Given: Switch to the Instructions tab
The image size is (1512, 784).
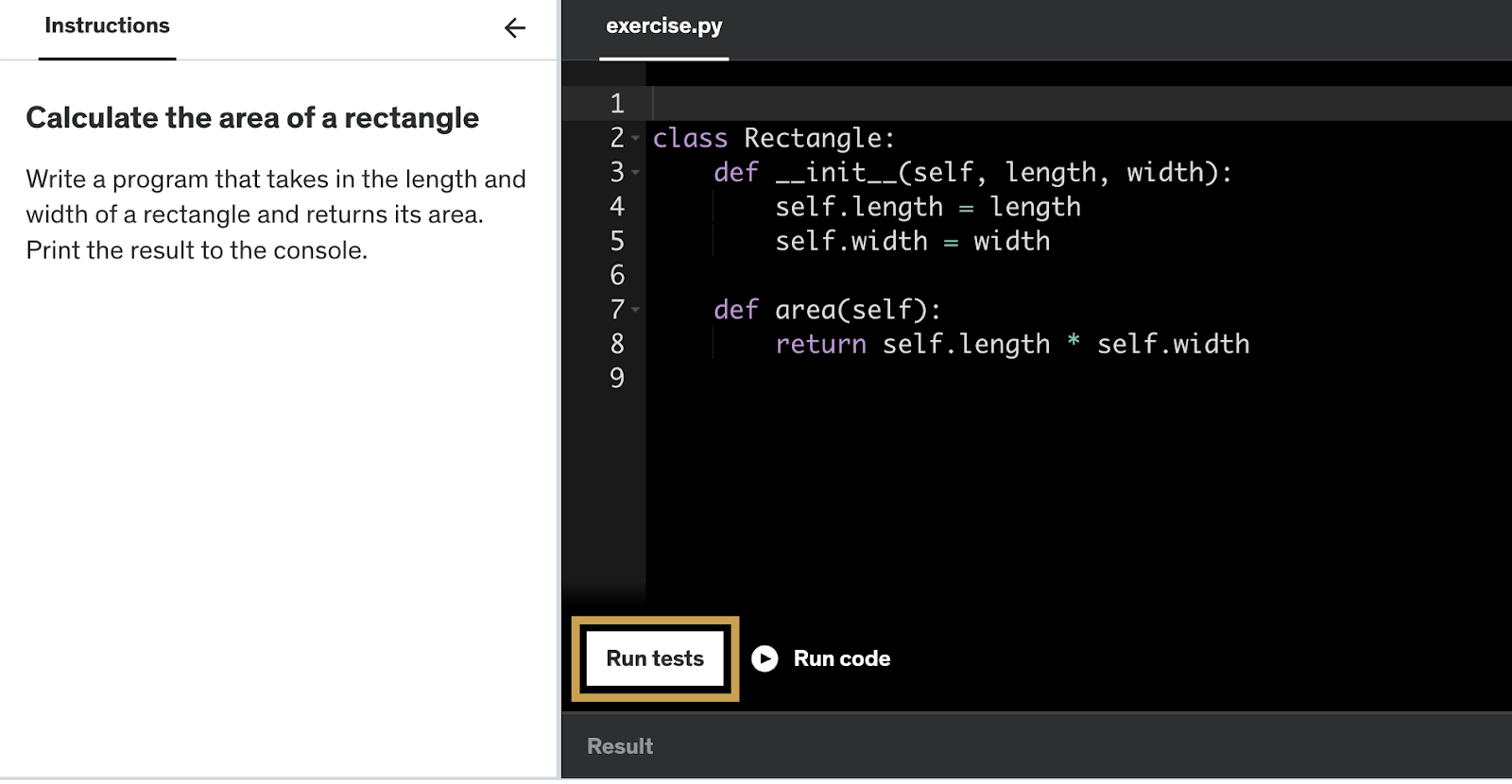Looking at the screenshot, I should tap(107, 26).
